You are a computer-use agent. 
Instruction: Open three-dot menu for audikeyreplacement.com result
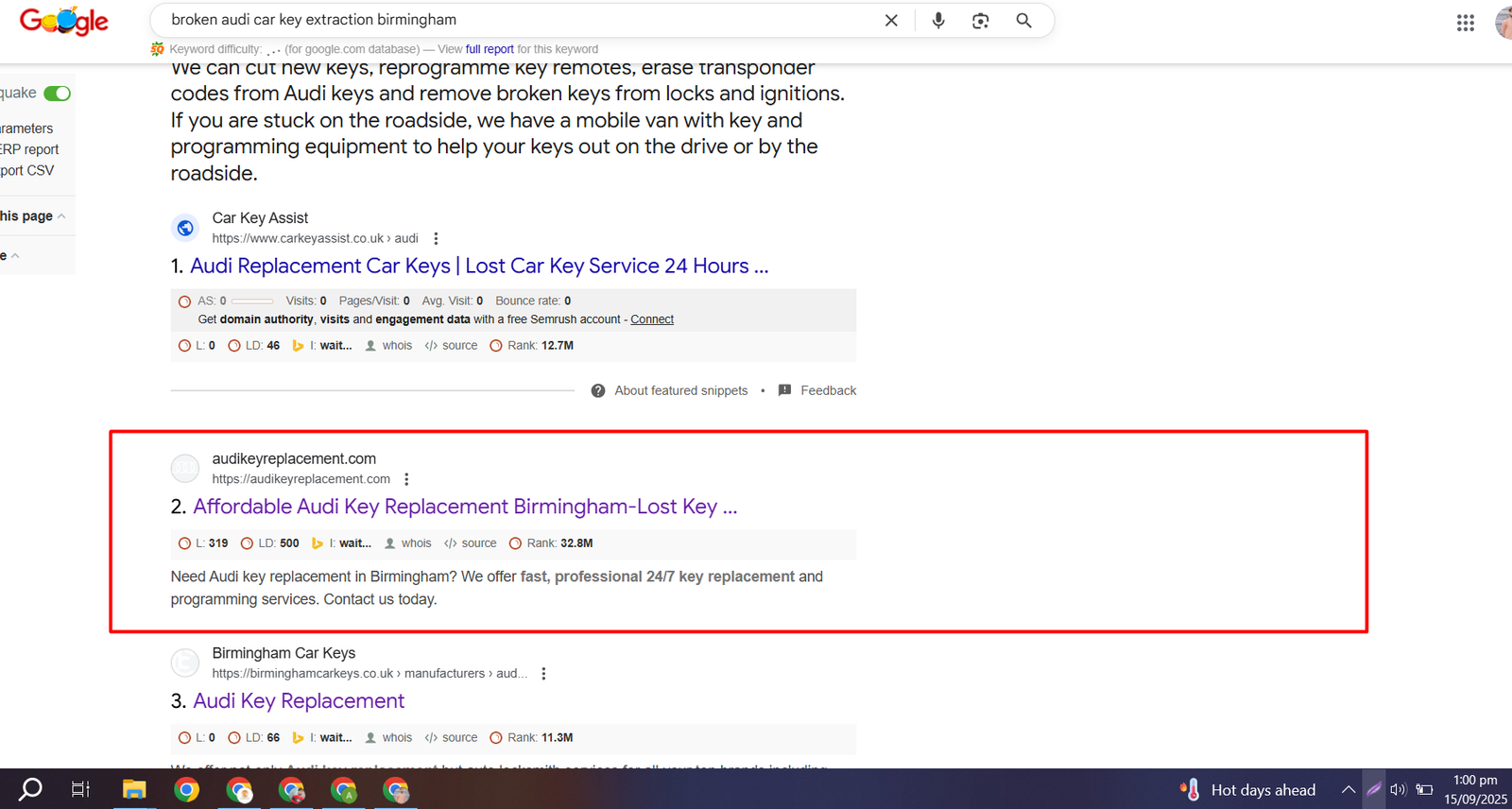click(406, 479)
